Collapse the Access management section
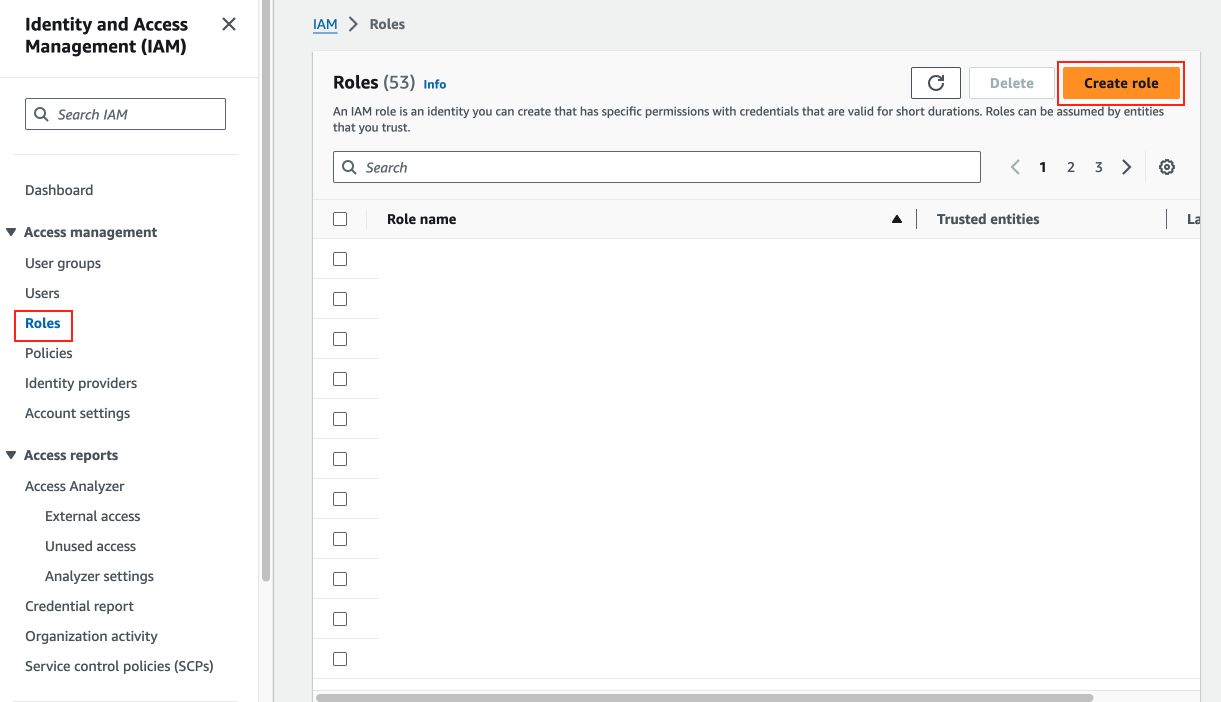Image resolution: width=1221 pixels, height=702 pixels. tap(11, 232)
